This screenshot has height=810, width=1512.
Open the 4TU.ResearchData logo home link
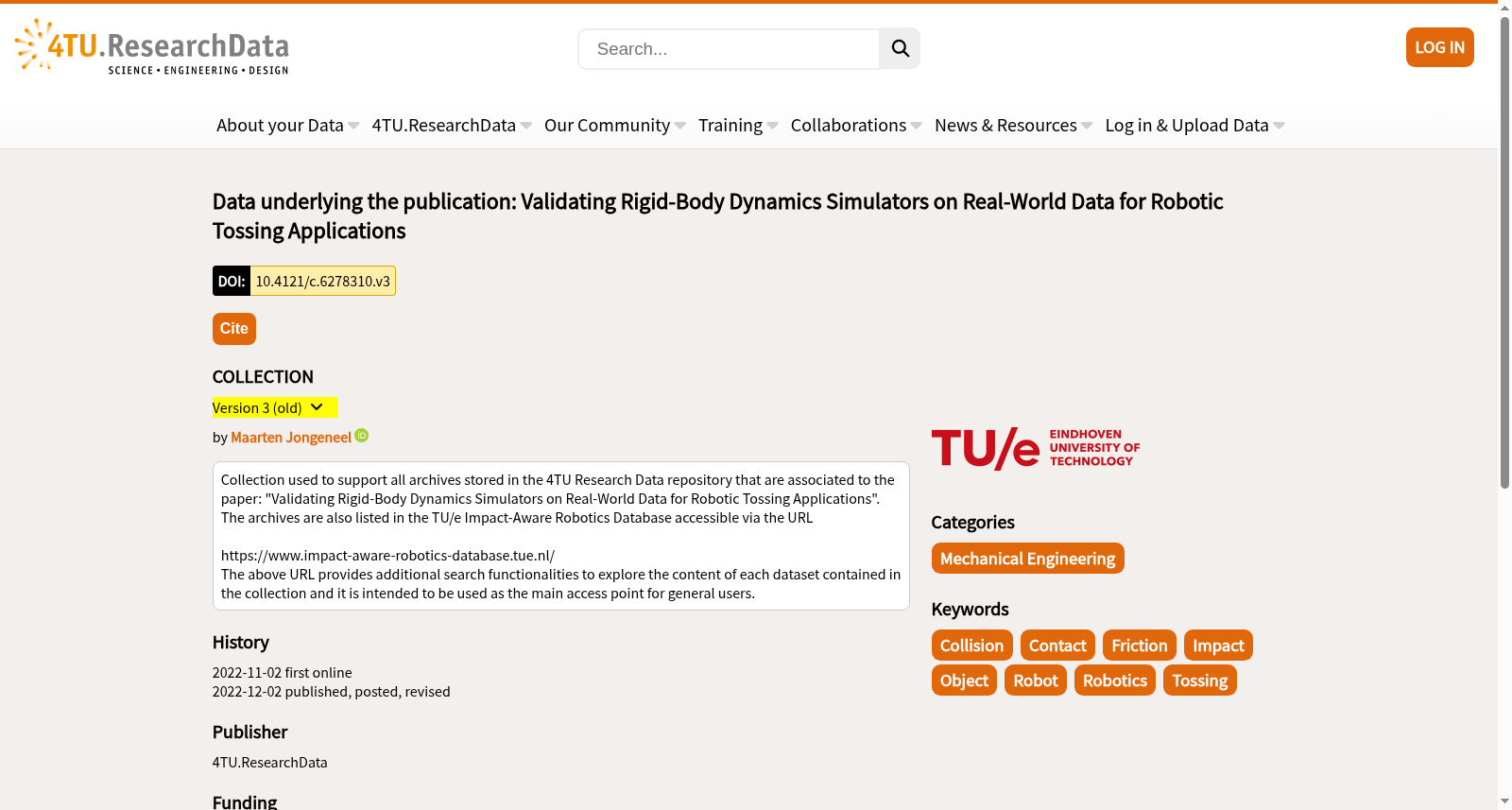pos(152,47)
